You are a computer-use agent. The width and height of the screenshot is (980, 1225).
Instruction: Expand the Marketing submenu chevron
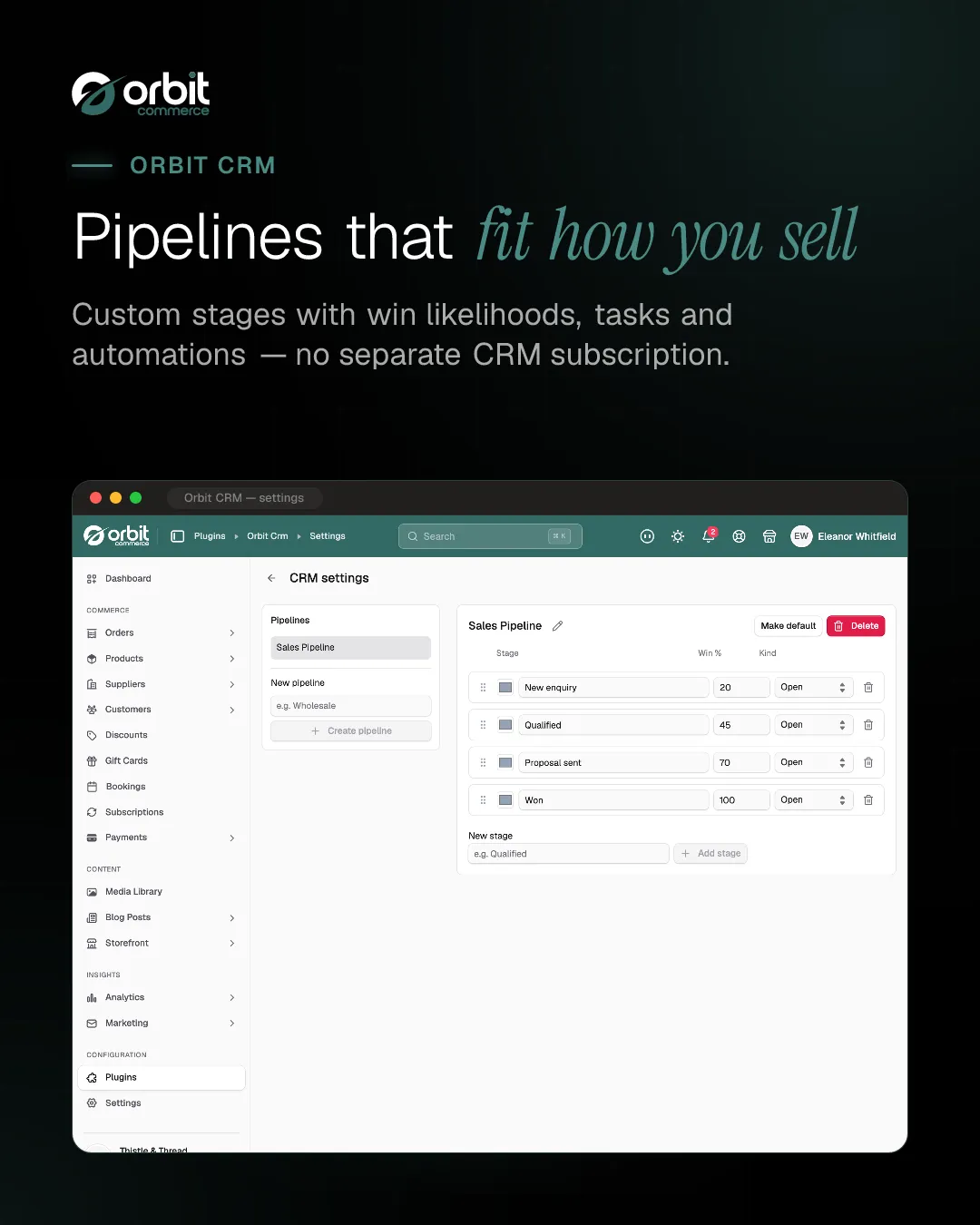[232, 1024]
